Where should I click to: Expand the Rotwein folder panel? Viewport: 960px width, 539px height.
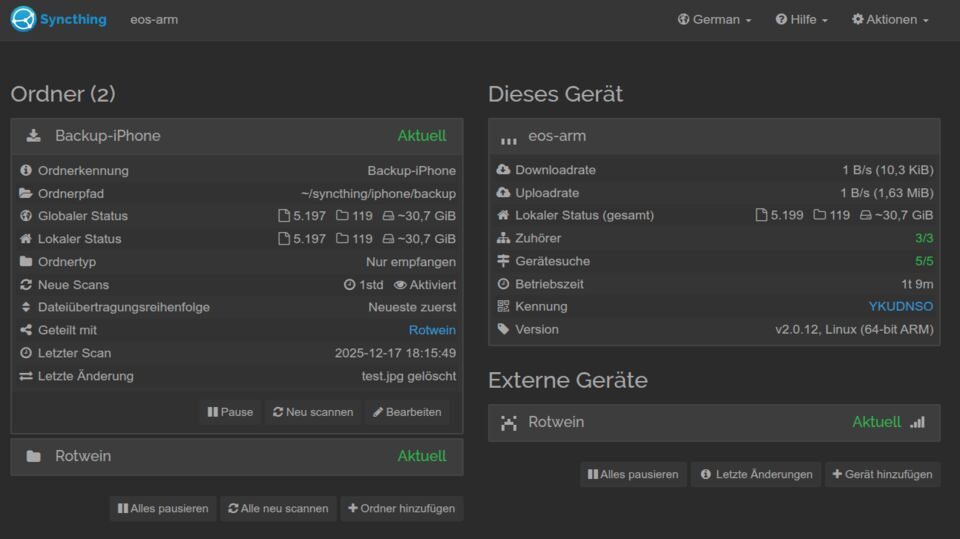click(x=236, y=456)
